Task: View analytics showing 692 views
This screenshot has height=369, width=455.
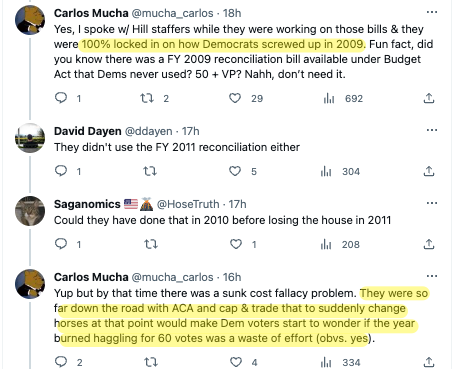Action: (343, 98)
